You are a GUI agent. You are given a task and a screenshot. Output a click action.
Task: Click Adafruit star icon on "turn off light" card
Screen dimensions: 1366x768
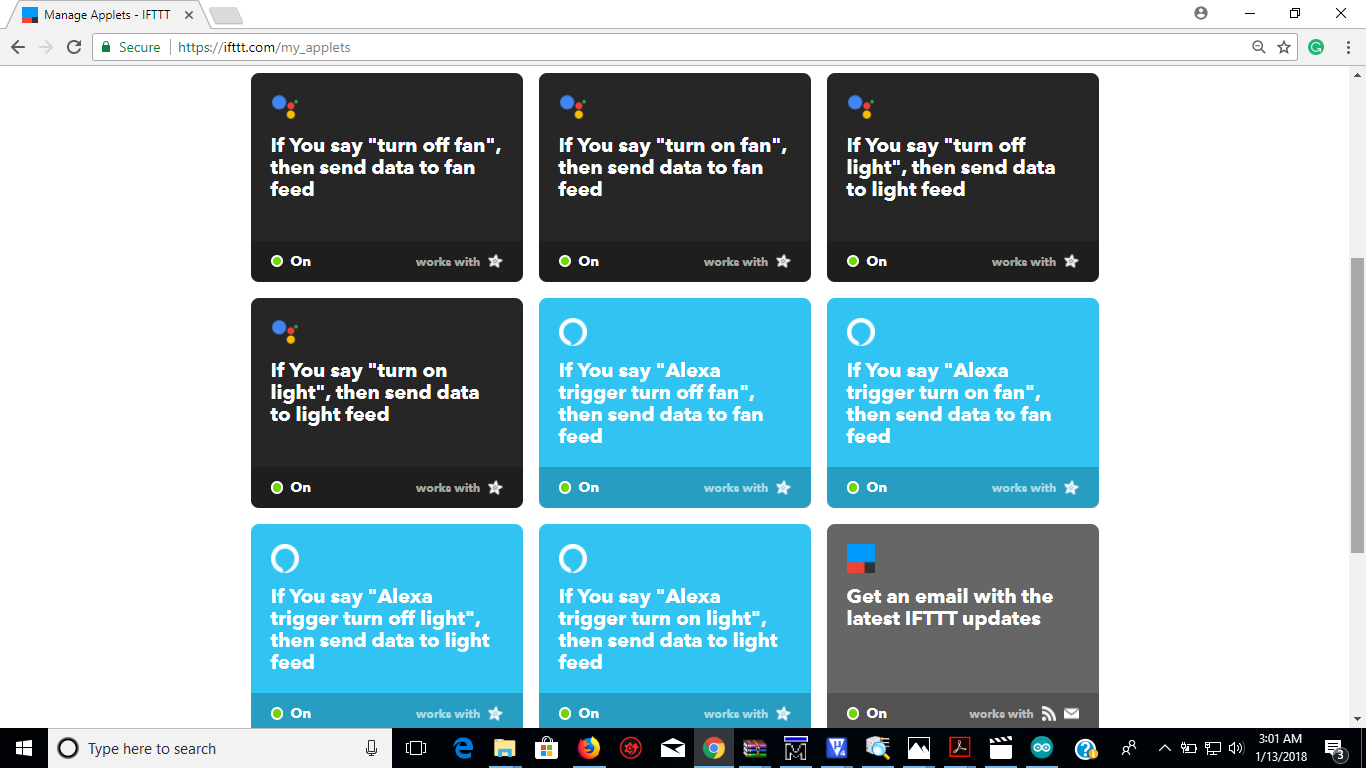click(1071, 261)
